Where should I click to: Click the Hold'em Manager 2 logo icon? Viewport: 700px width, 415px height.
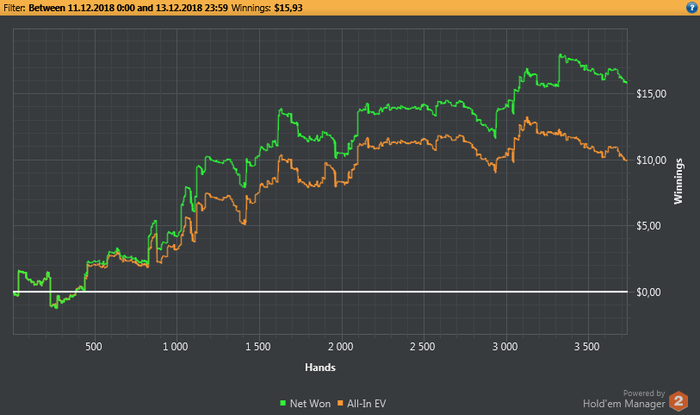click(679, 401)
